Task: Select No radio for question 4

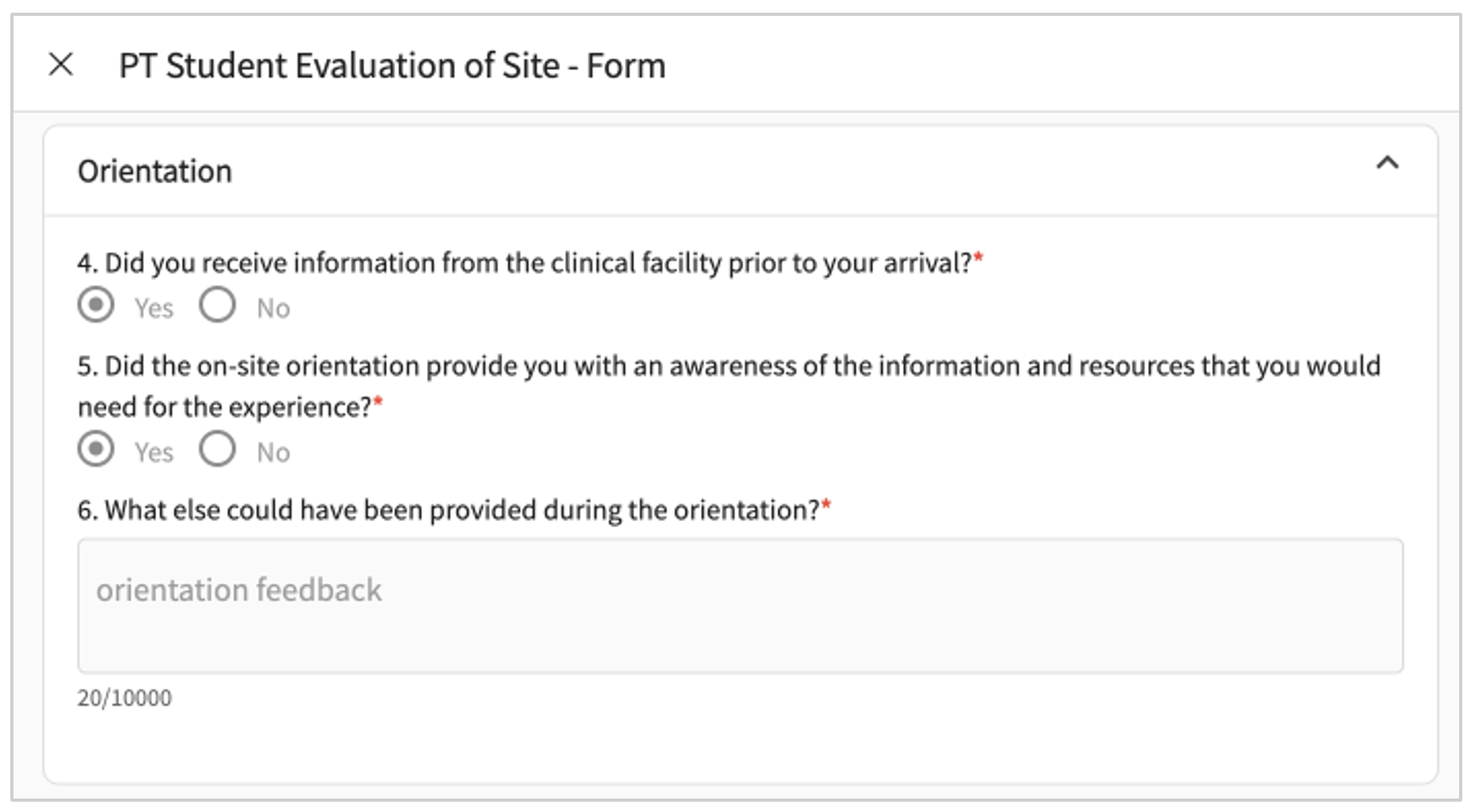Action: 217,305
